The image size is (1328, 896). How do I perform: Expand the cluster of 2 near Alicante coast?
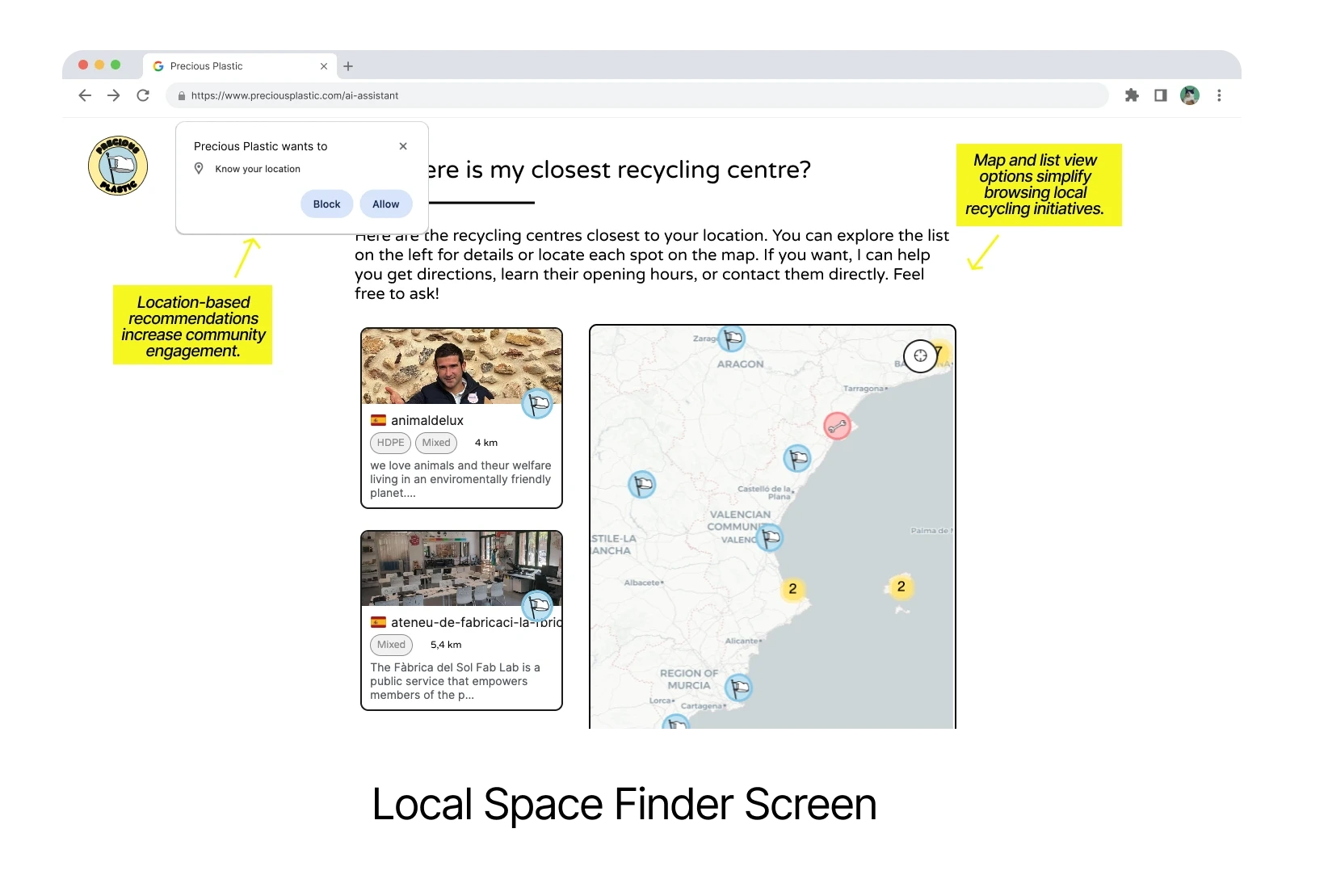pyautogui.click(x=792, y=589)
